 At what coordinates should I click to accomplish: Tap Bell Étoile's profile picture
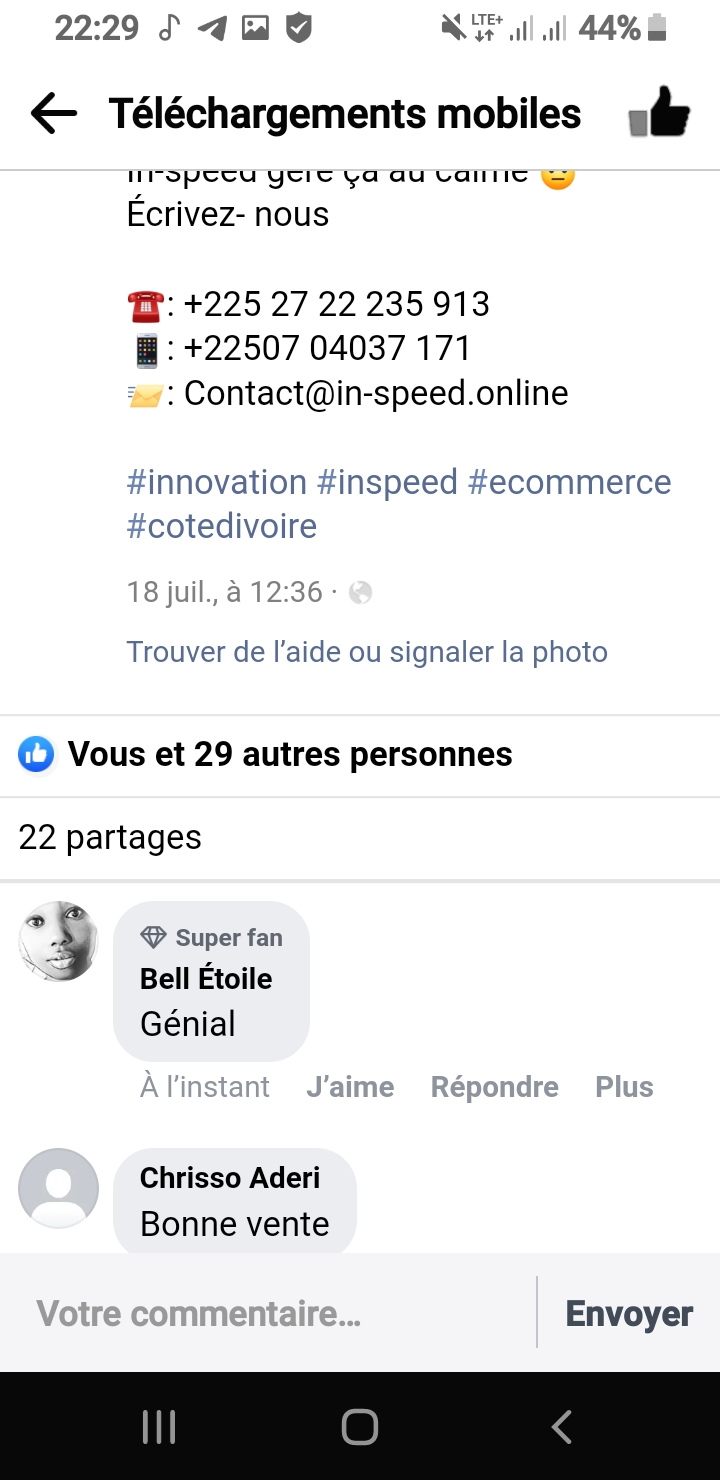tap(59, 941)
